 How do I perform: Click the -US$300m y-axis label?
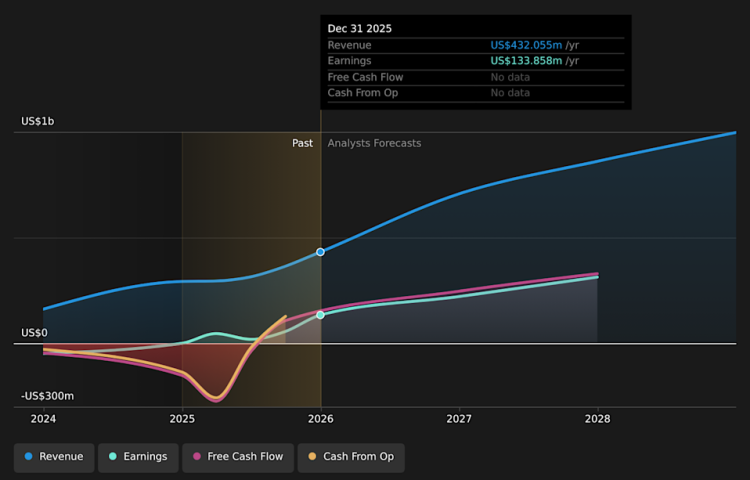(48, 396)
